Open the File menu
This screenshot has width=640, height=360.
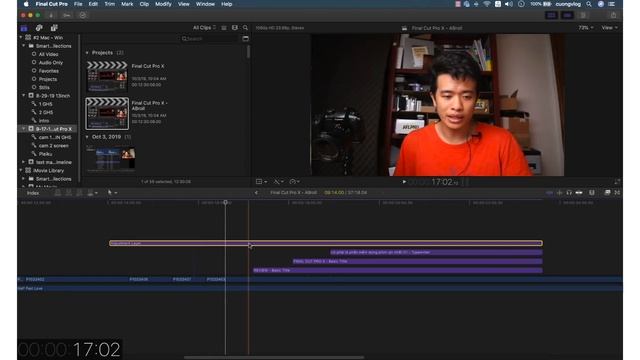[78, 4]
